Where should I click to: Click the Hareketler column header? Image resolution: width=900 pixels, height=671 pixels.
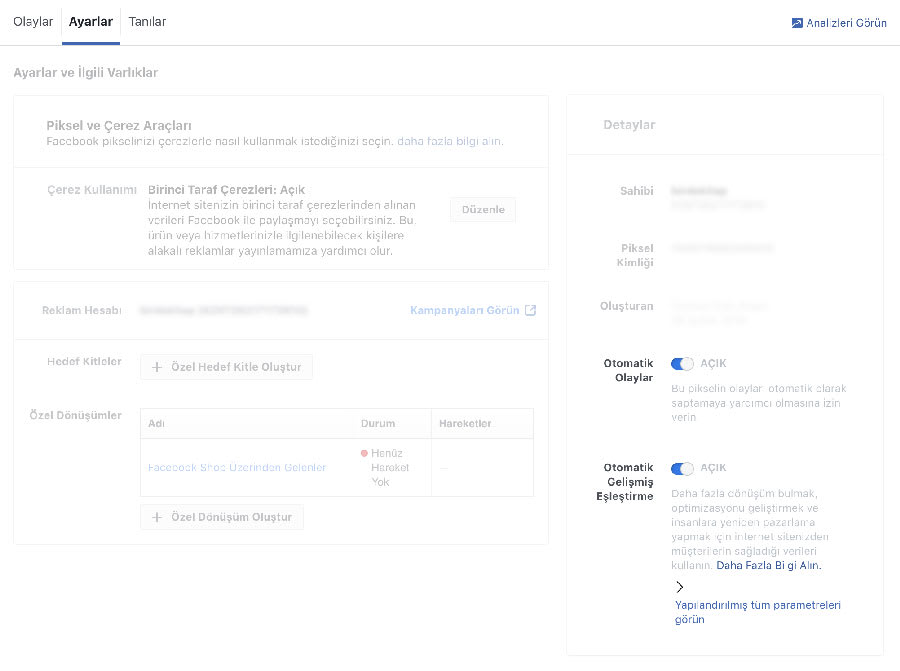pos(465,424)
